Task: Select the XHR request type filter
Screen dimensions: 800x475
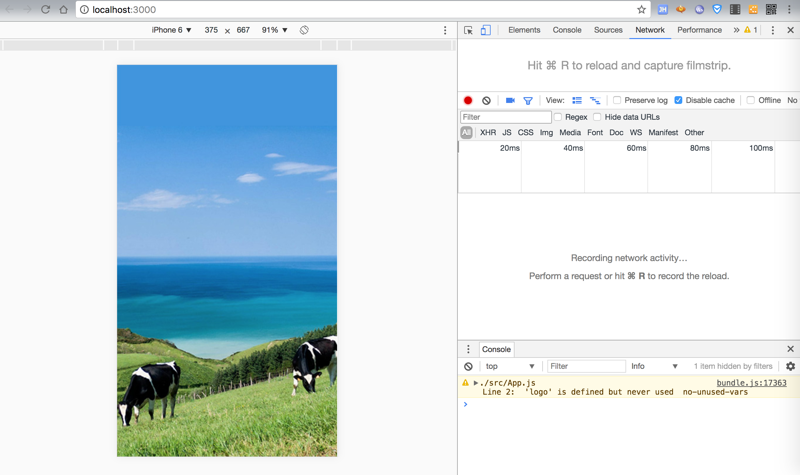Action: coord(487,132)
